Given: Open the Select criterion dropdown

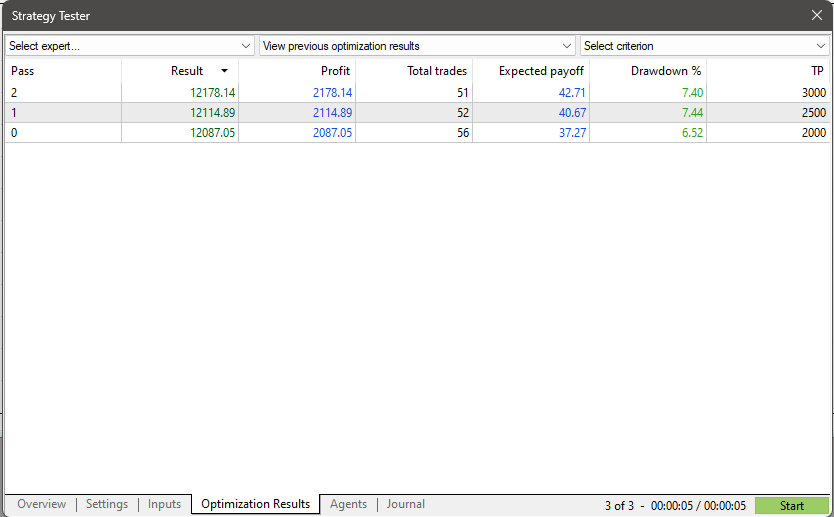Looking at the screenshot, I should coord(705,46).
